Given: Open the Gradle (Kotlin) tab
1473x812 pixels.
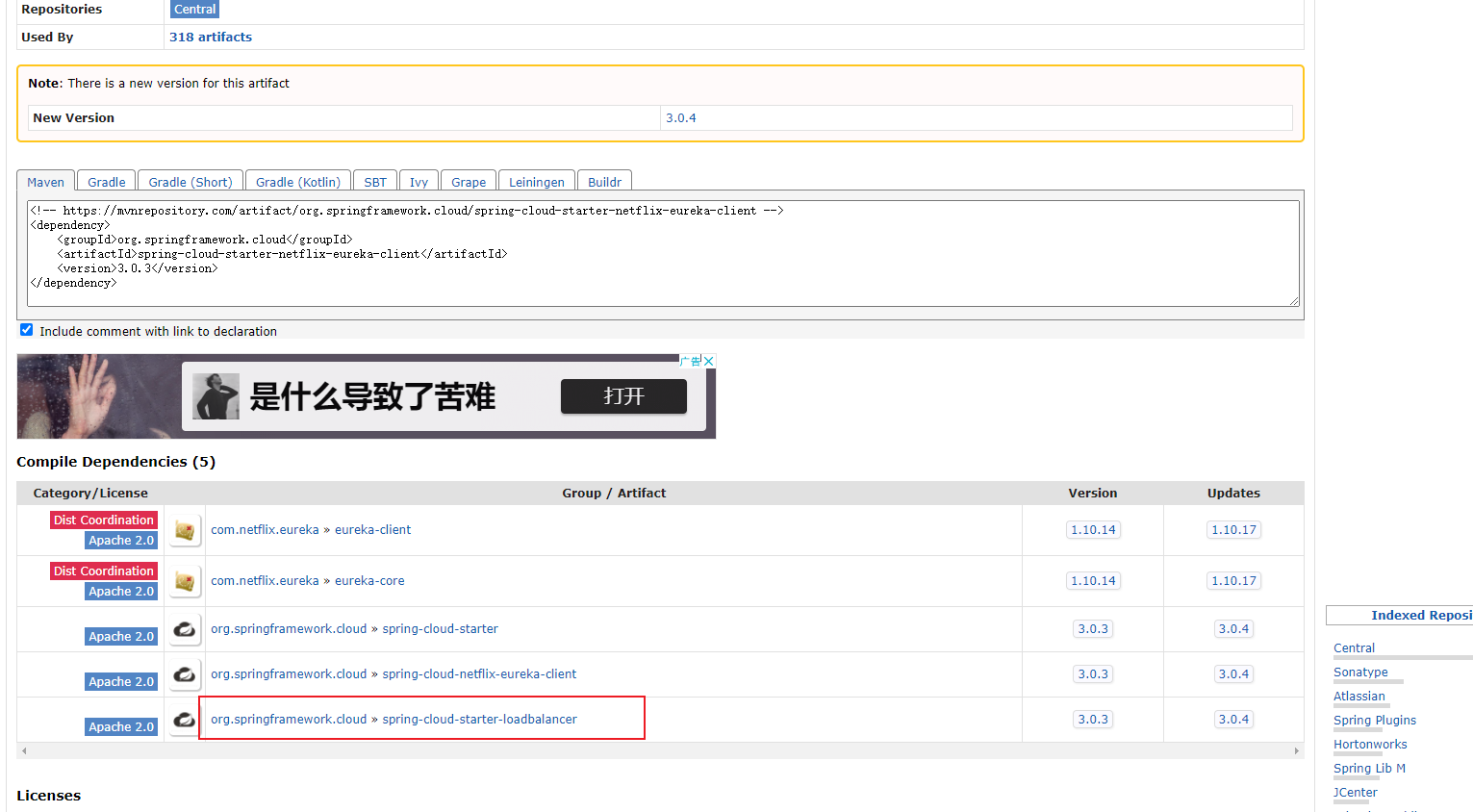Looking at the screenshot, I should 298,182.
